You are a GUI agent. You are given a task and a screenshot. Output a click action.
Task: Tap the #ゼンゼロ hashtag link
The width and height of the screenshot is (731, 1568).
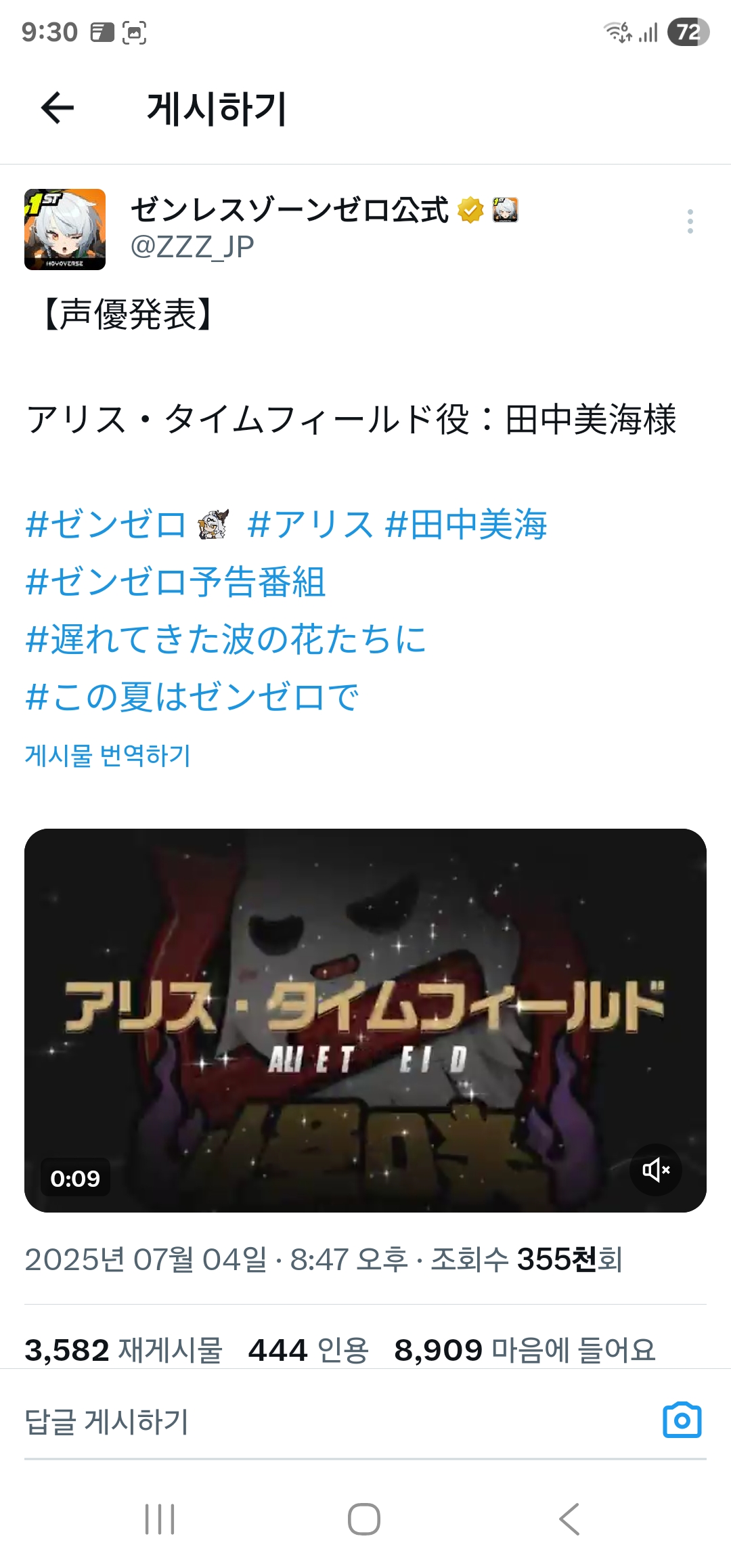[105, 525]
